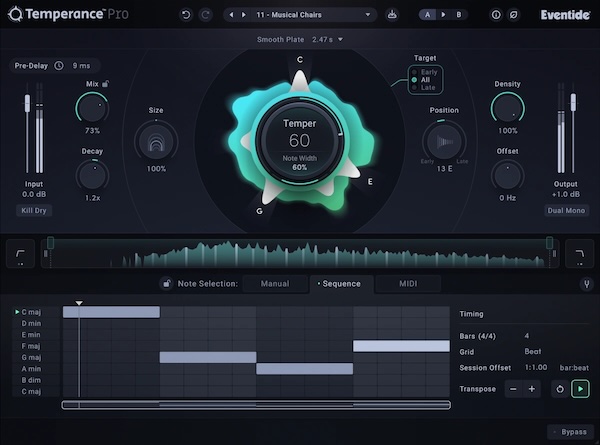Select the E min row label
The image size is (600, 445).
31,335
